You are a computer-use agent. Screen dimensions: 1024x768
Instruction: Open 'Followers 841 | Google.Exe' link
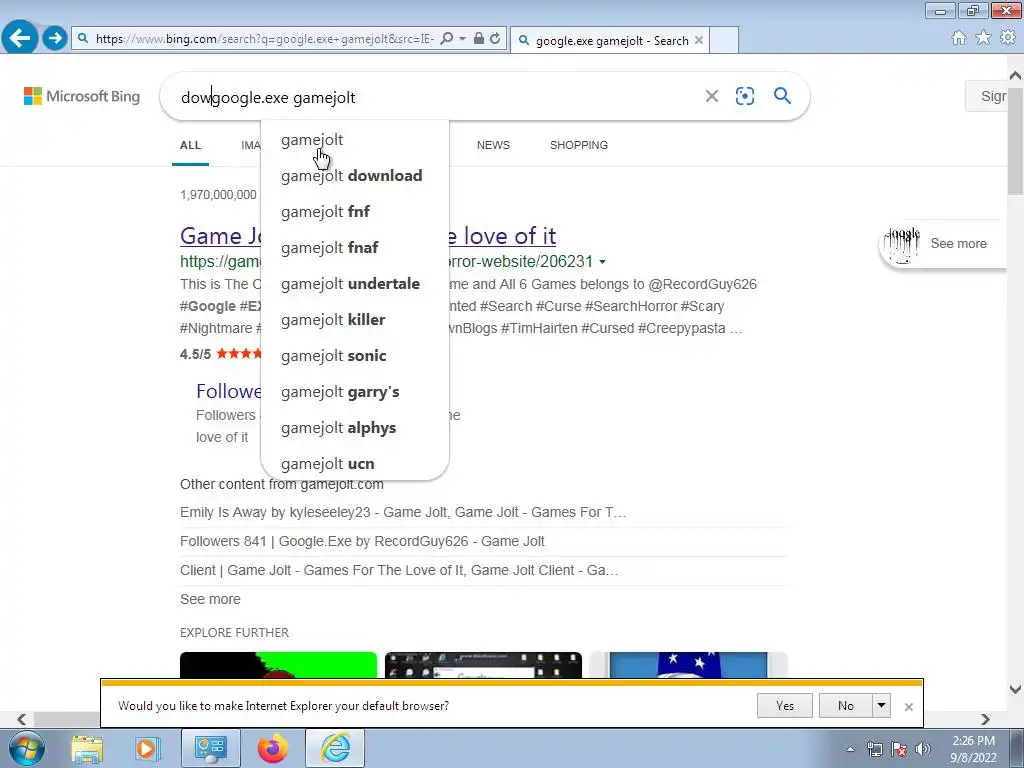tap(362, 541)
